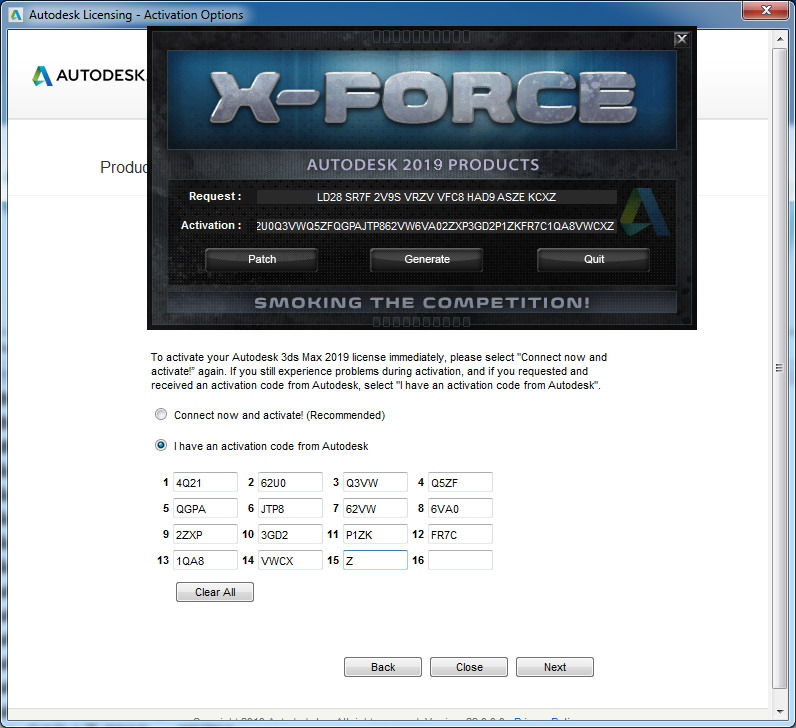Click the vertical scrollbar thumb
Screen dimensions: 796x728
[780, 368]
